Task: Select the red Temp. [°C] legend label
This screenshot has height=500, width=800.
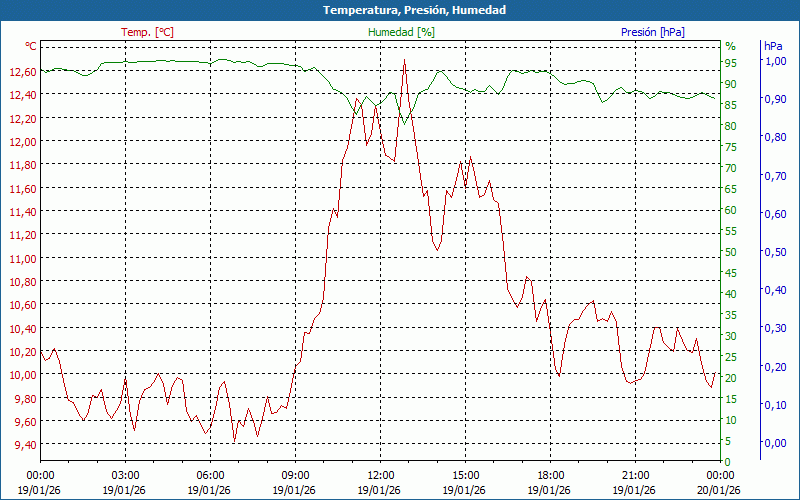Action: [x=147, y=32]
